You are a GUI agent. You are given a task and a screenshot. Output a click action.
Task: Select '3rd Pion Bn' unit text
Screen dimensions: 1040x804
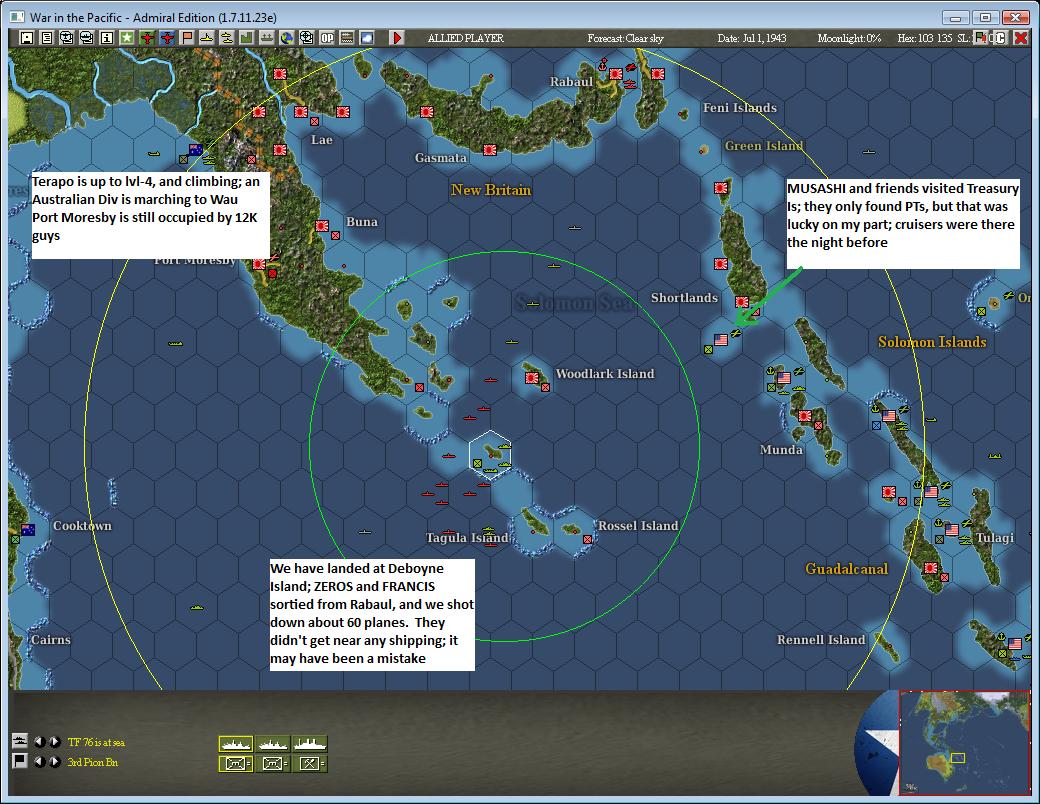point(93,762)
